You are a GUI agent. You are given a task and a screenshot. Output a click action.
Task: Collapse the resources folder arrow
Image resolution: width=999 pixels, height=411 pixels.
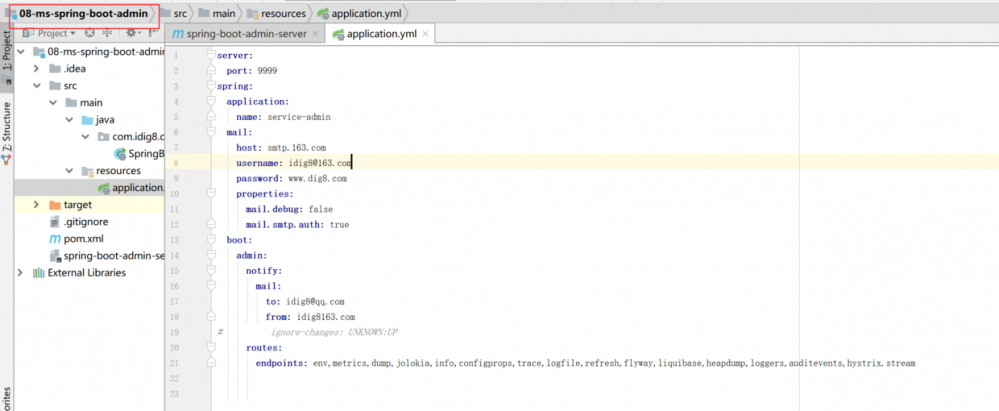pyautogui.click(x=69, y=171)
